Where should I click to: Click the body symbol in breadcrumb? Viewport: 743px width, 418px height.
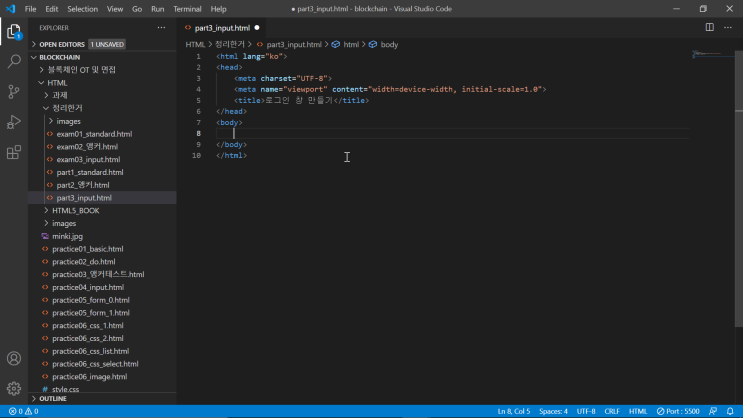(x=383, y=45)
